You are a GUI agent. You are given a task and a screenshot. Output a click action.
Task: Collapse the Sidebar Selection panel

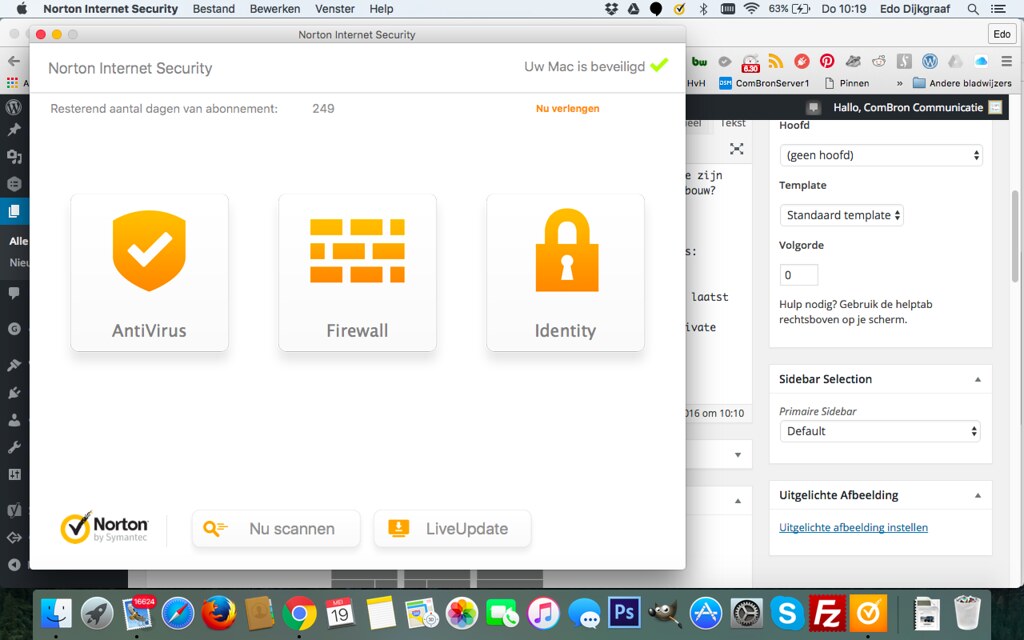pos(977,379)
